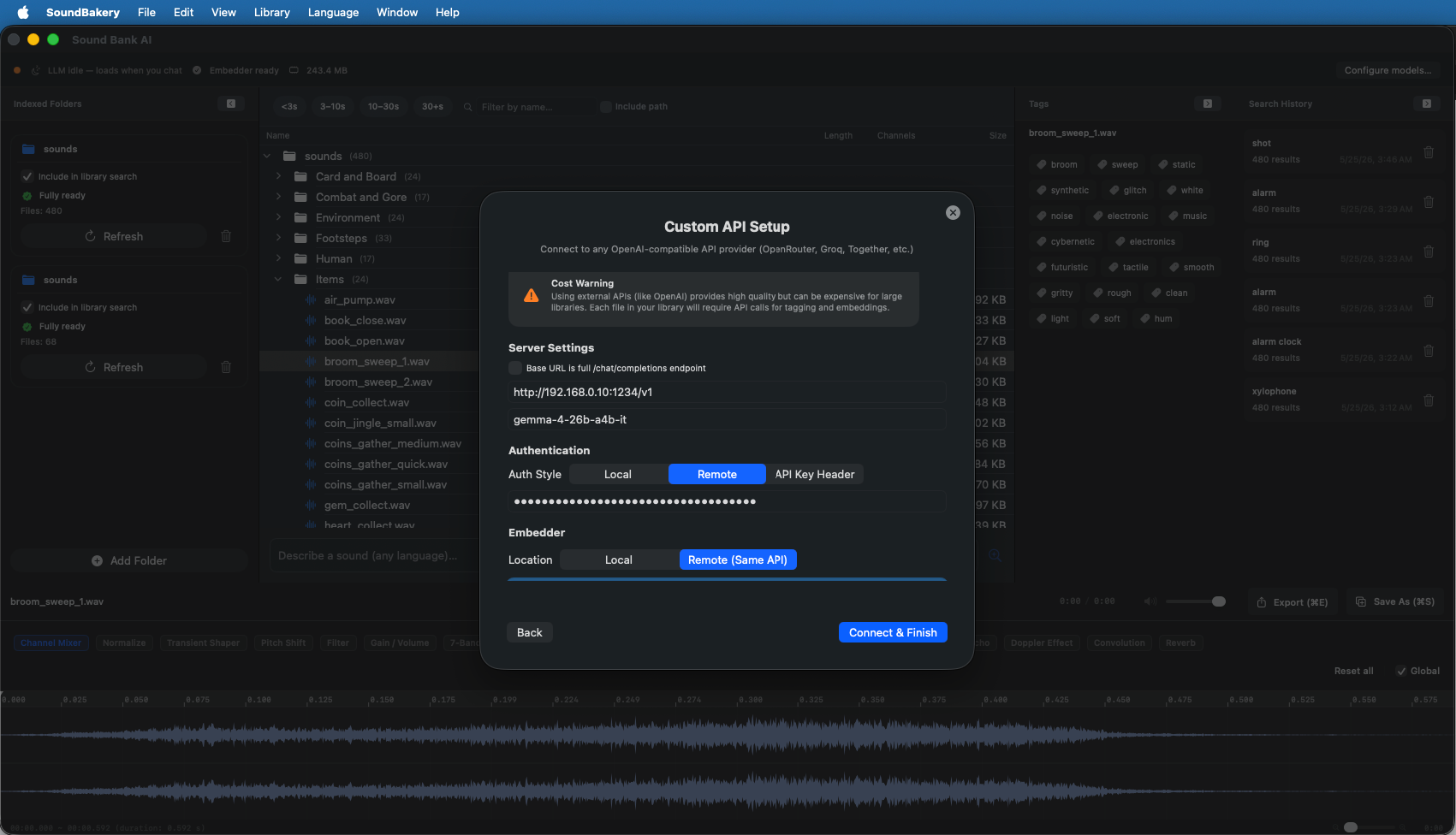This screenshot has width=1456, height=835.
Task: Delete the ring search history entry
Action: pos(1429,252)
